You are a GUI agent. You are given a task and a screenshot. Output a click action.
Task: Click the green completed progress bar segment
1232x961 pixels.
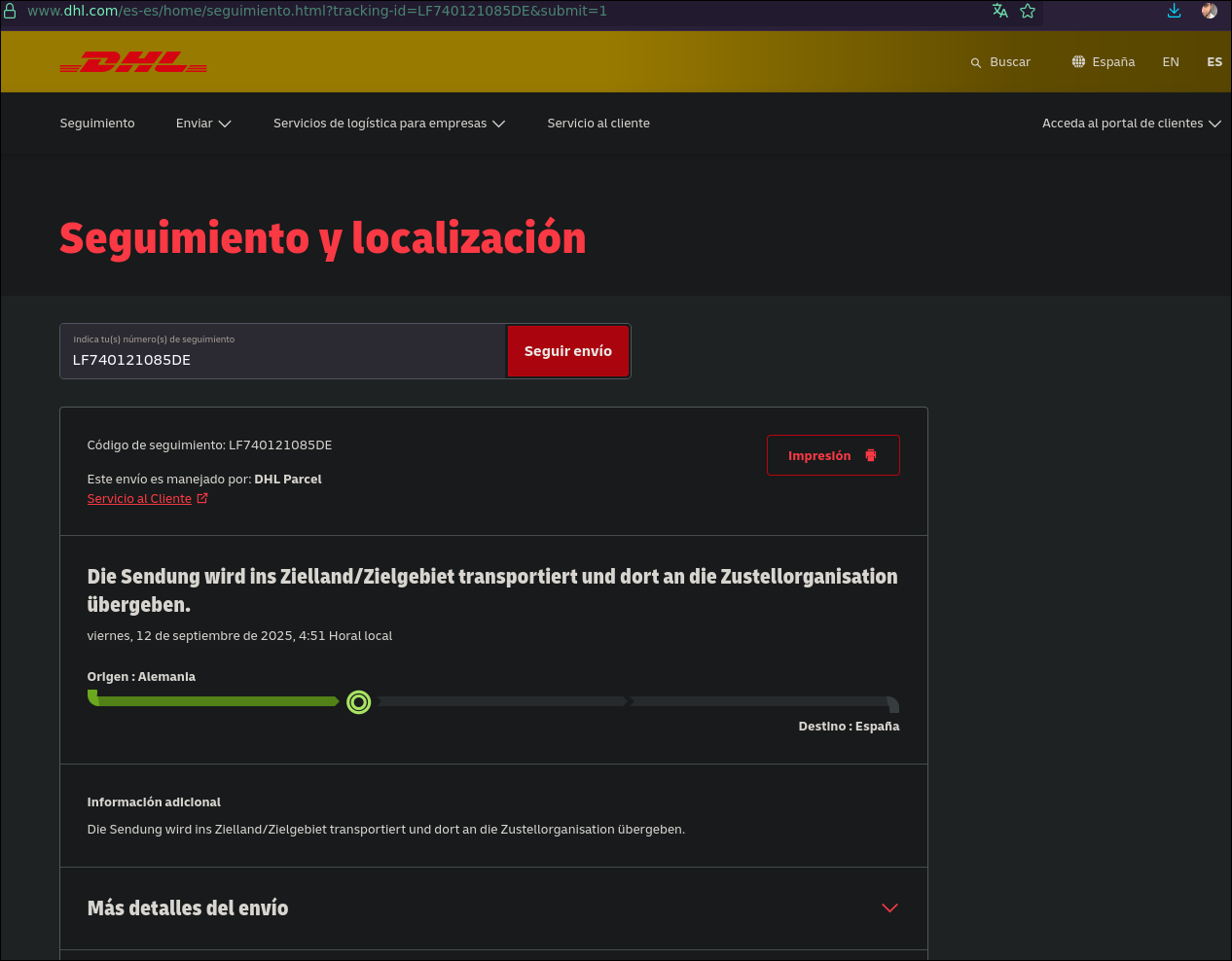214,701
